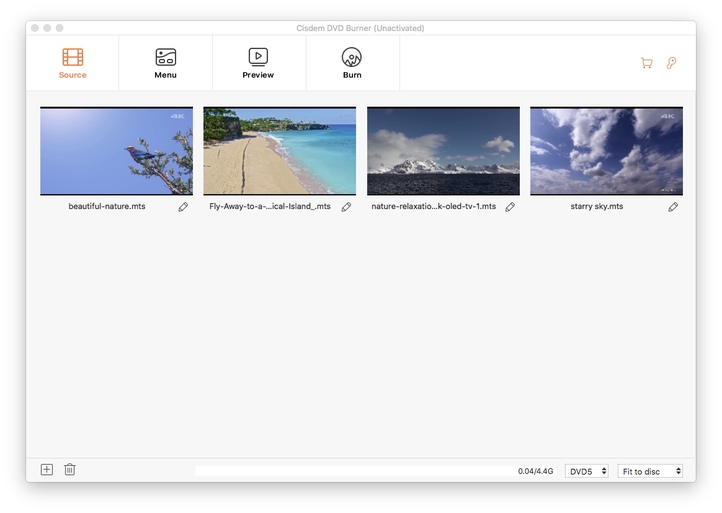722x513 pixels.
Task: Switch to the Source tab
Action: click(x=72, y=63)
